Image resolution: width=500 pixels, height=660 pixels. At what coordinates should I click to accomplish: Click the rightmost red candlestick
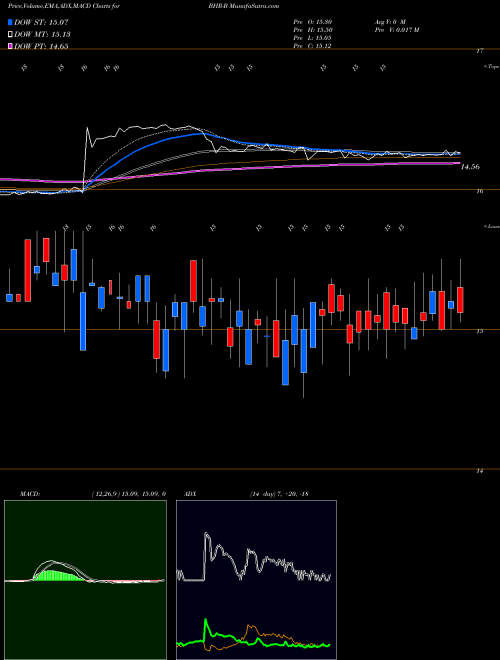(x=460, y=300)
